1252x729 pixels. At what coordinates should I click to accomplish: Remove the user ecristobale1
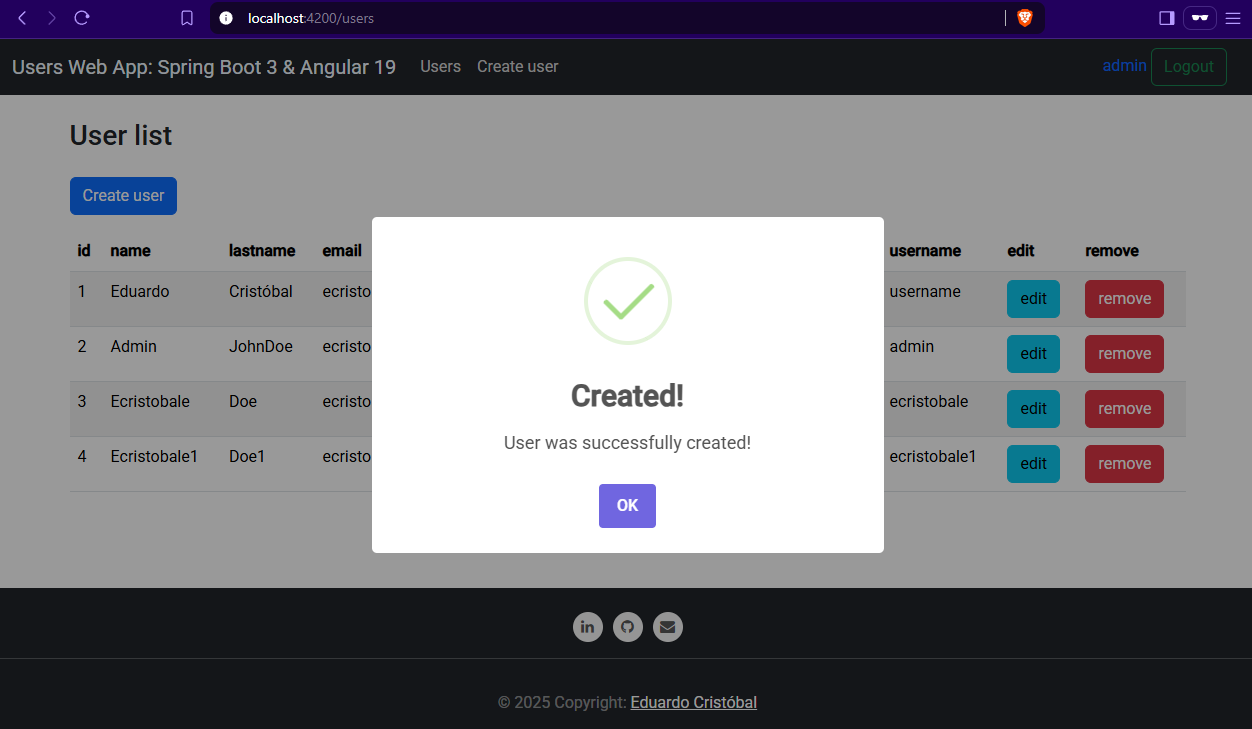1124,464
